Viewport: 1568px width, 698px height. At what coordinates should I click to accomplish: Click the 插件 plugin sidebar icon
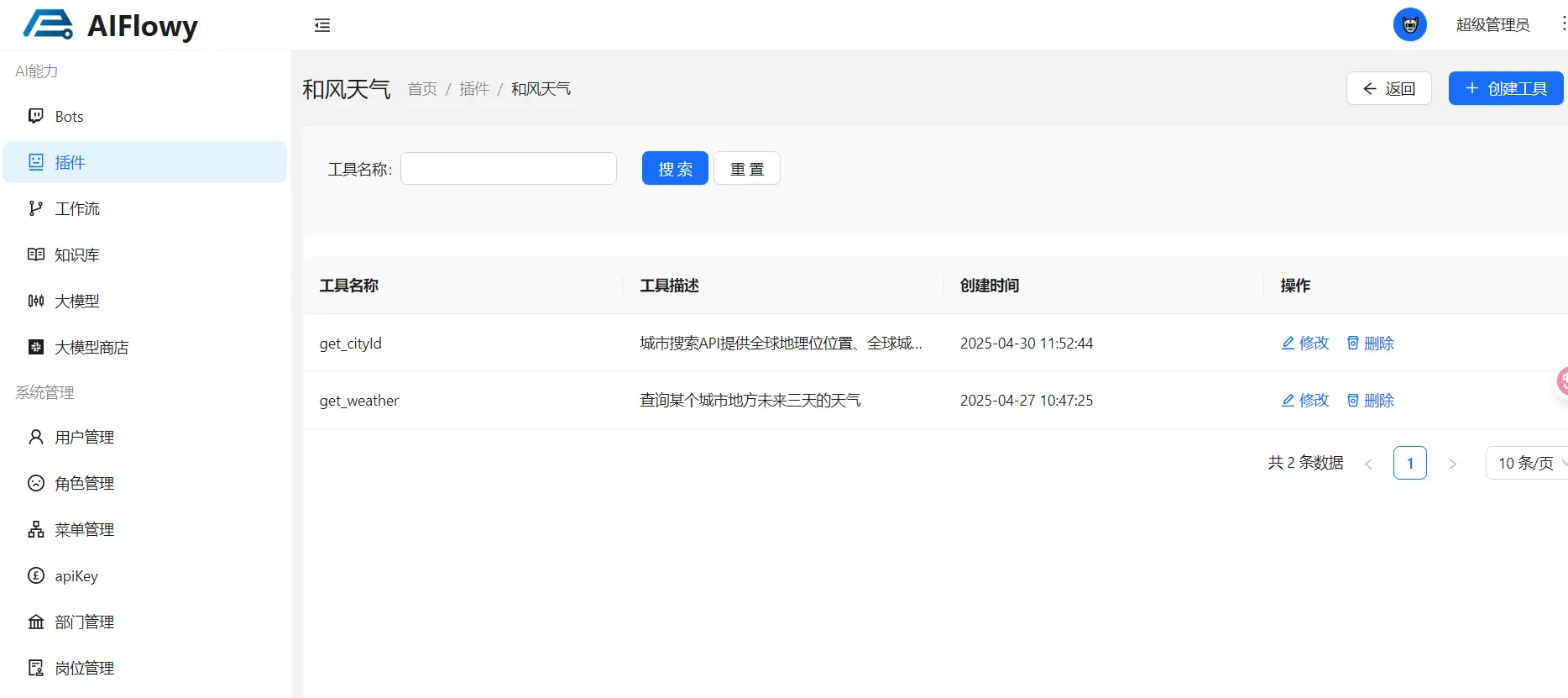(36, 162)
